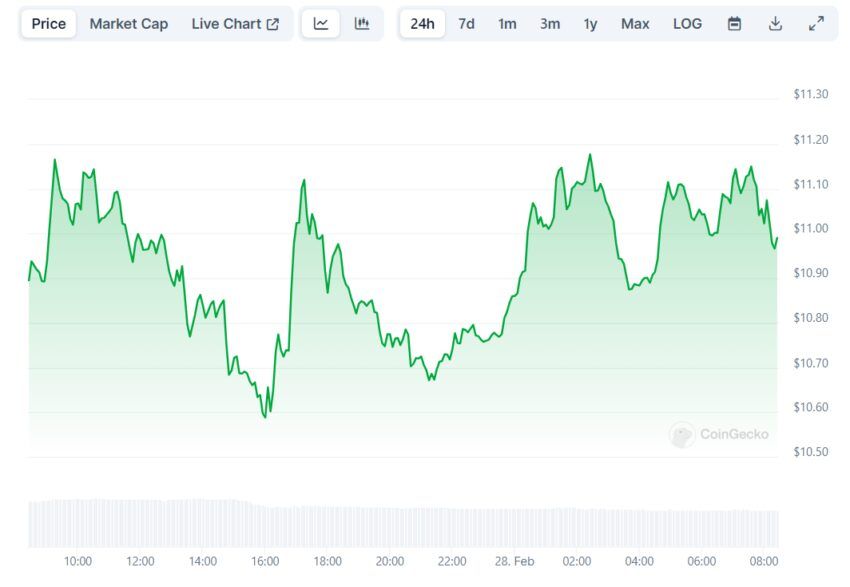The height and width of the screenshot is (587, 850).
Task: Click the $11.00 price axis label
Action: [x=810, y=229]
